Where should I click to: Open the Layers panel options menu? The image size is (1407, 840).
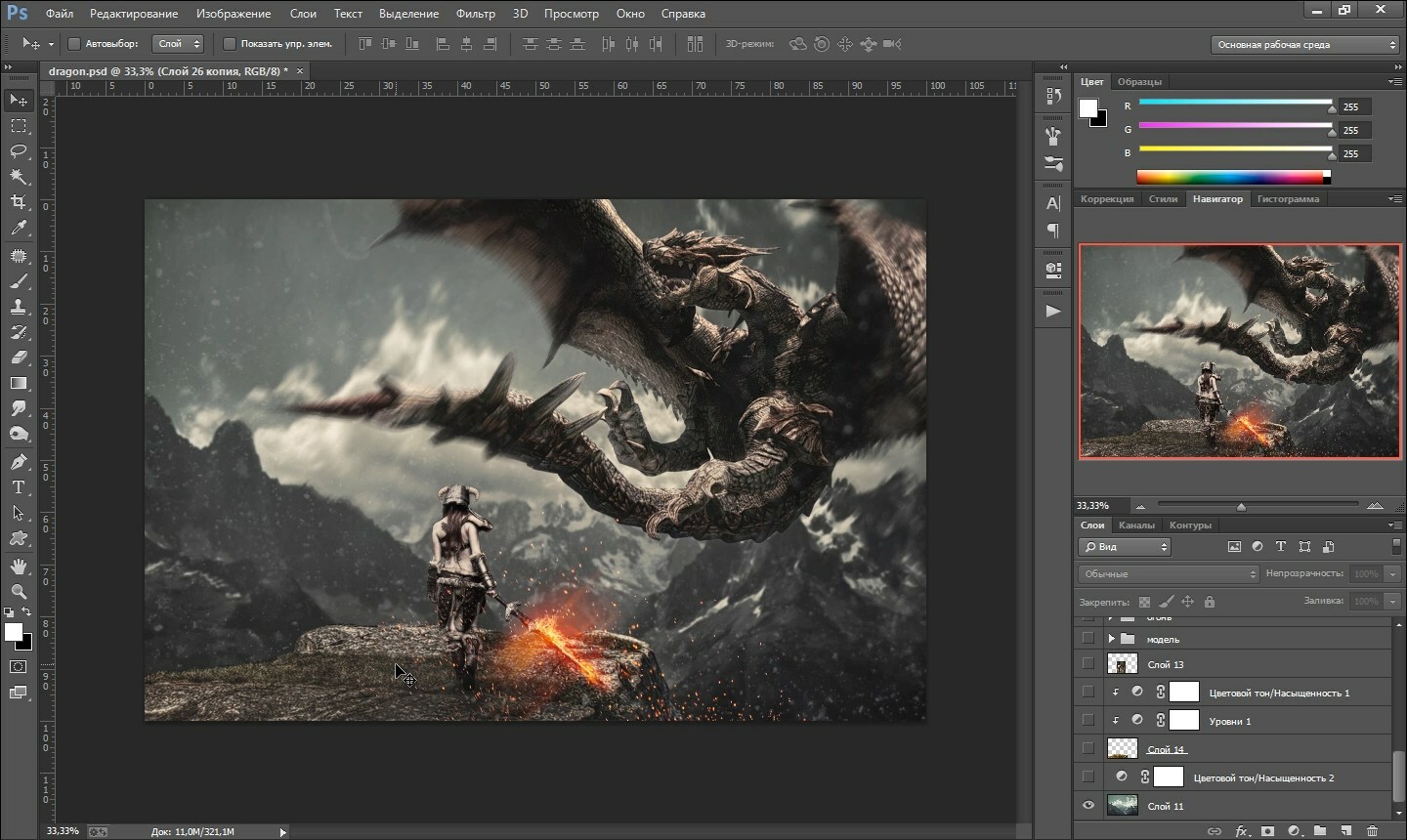(1395, 525)
